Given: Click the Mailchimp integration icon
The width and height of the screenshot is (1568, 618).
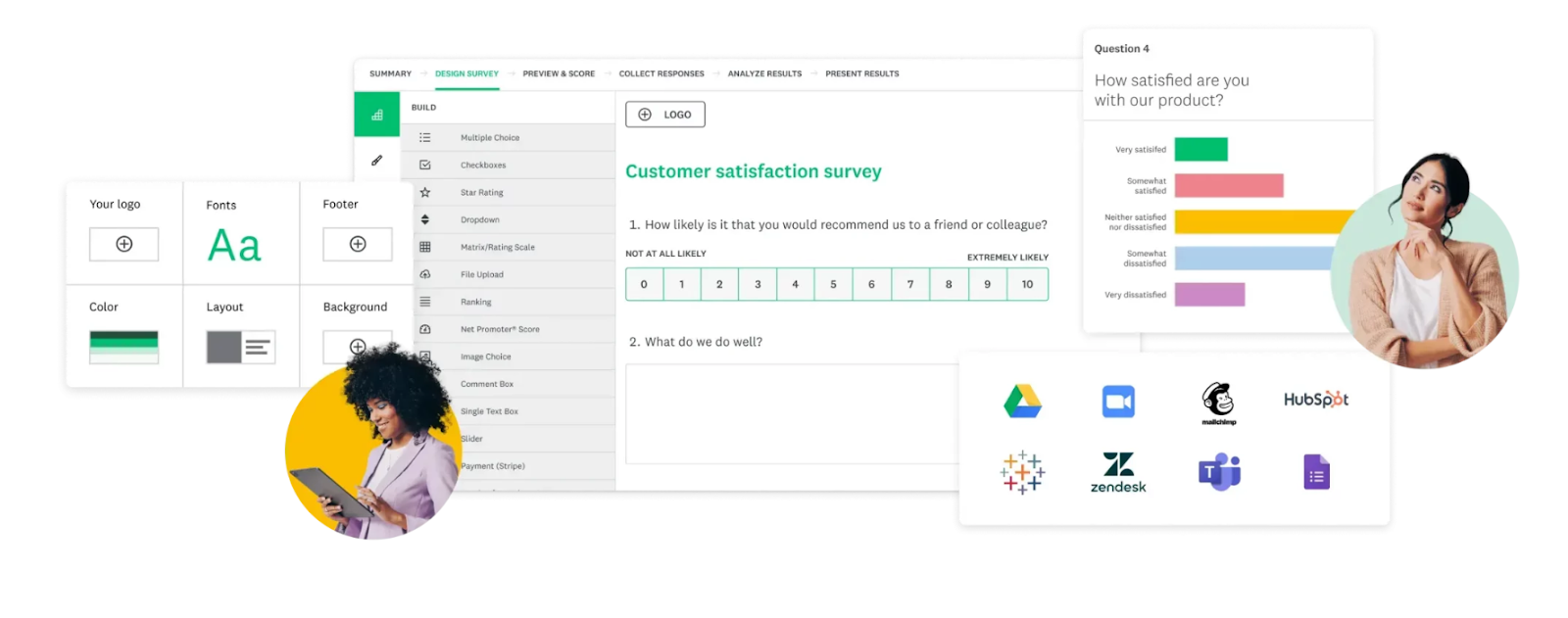Looking at the screenshot, I should point(1218,403).
